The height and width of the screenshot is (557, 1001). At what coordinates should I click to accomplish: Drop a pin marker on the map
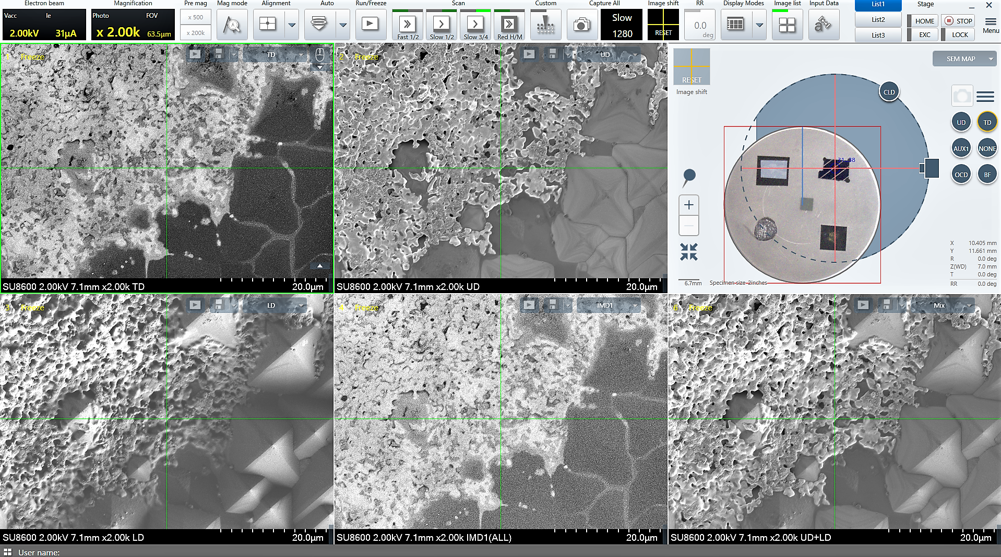pos(689,177)
